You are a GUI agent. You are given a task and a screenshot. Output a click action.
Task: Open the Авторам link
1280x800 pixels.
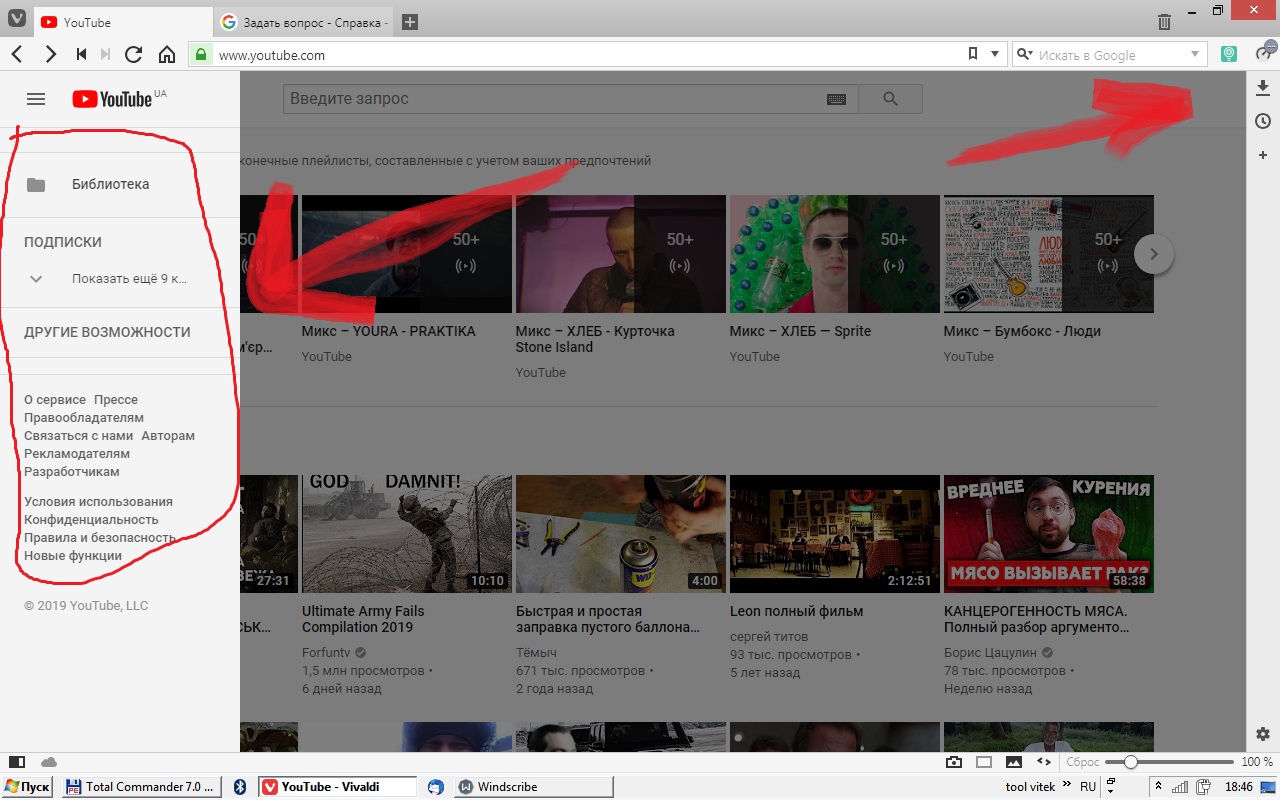click(168, 436)
